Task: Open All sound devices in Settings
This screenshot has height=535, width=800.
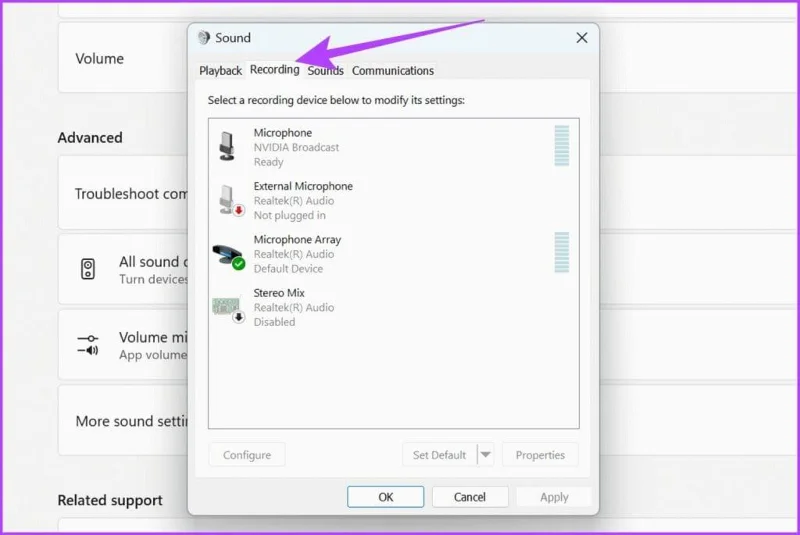Action: click(123, 269)
